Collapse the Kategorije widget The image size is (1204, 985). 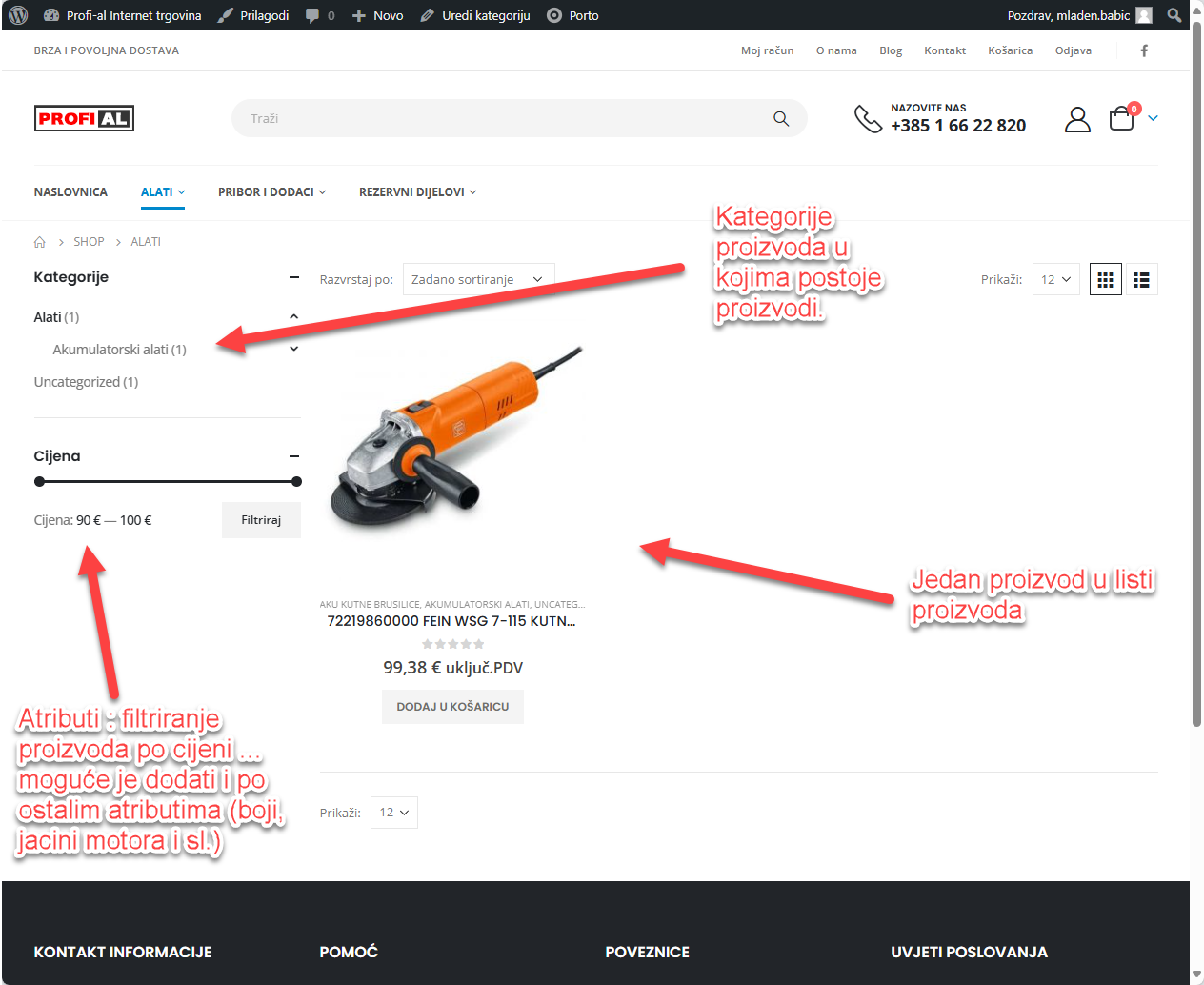pyautogui.click(x=294, y=277)
